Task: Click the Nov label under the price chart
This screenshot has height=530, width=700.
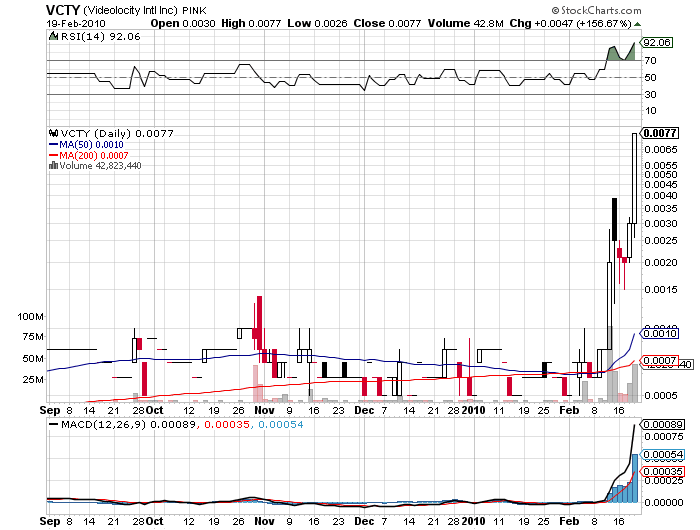Action: coord(264,410)
